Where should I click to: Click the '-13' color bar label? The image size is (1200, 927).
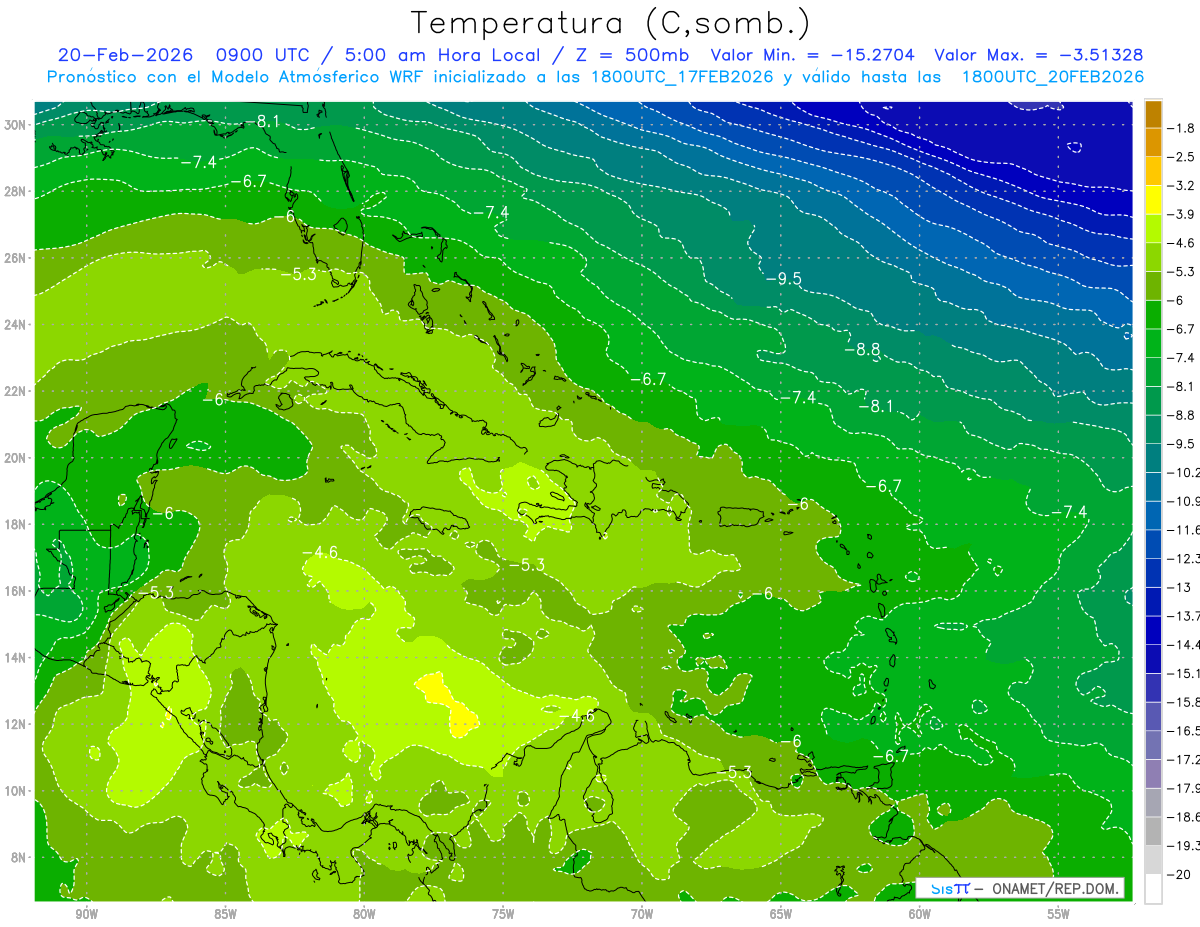click(1178, 587)
